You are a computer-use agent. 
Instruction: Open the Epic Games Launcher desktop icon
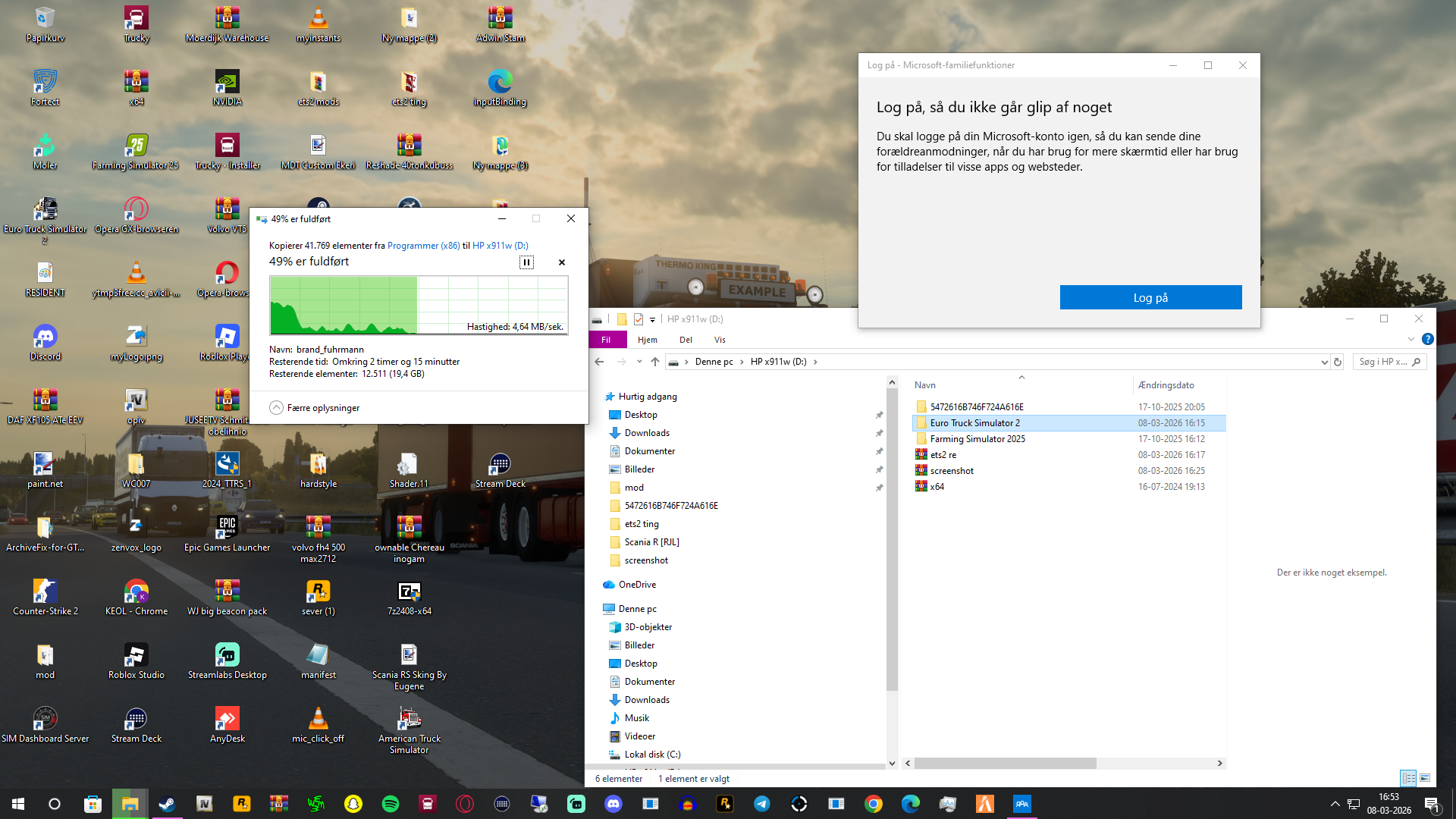(227, 529)
